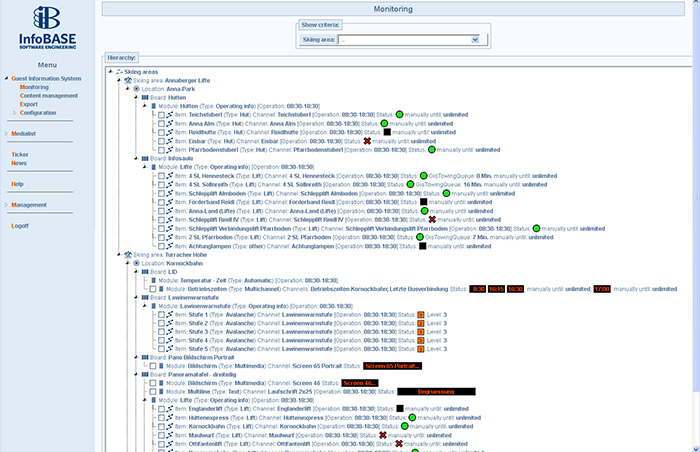
Task: Open the Medialist menu
Action: click(x=23, y=134)
